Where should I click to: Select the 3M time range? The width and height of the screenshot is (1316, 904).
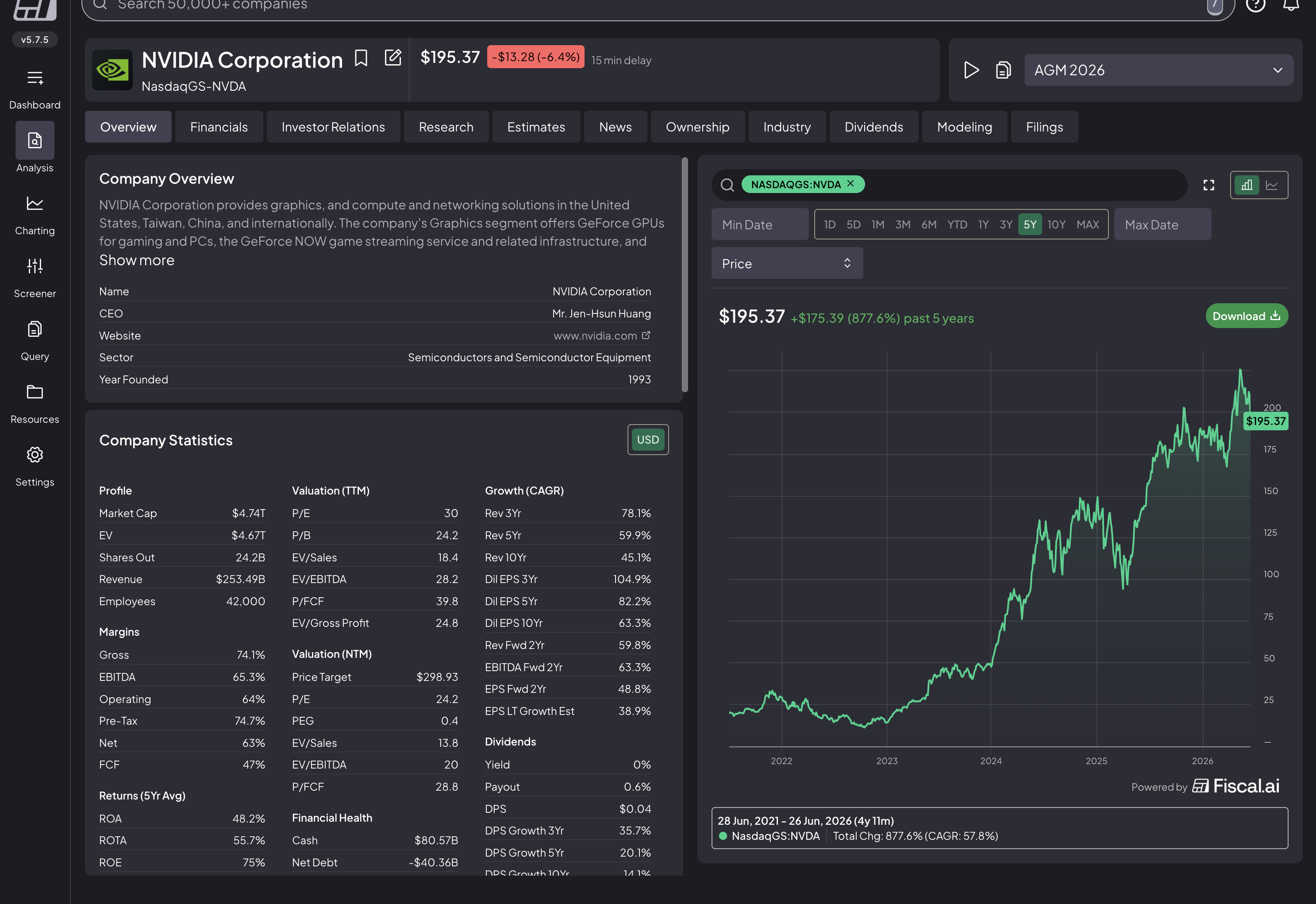(903, 224)
